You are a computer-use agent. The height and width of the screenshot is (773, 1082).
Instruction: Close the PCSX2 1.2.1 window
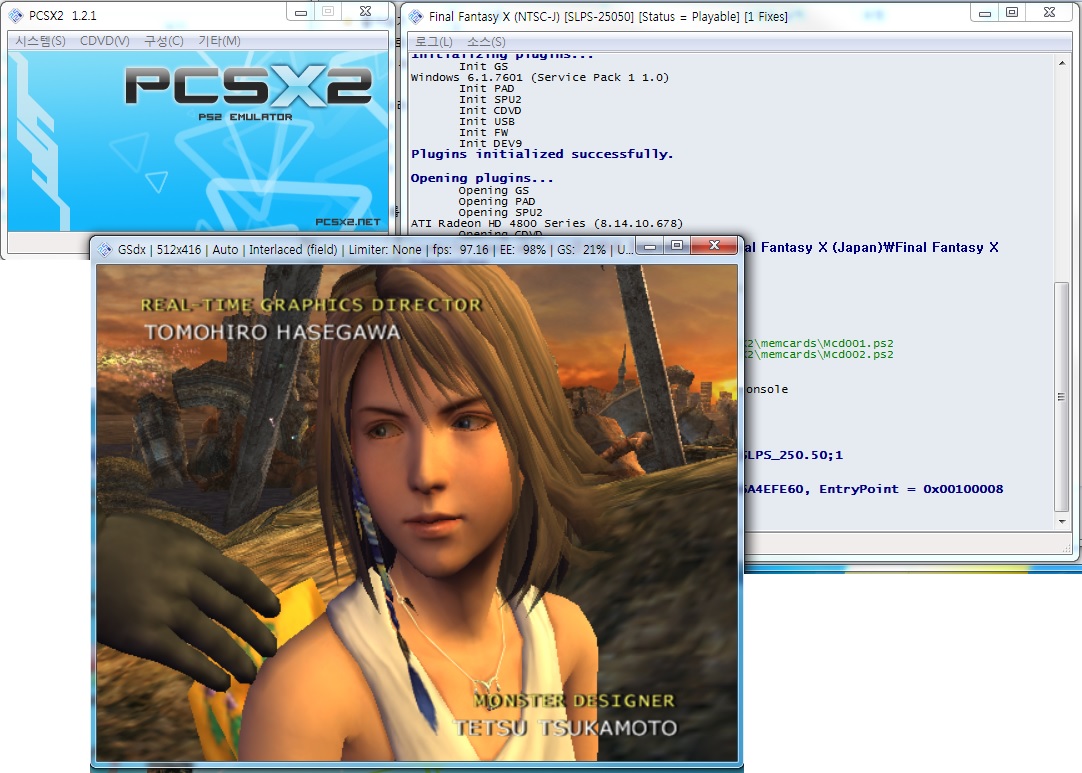[x=366, y=12]
